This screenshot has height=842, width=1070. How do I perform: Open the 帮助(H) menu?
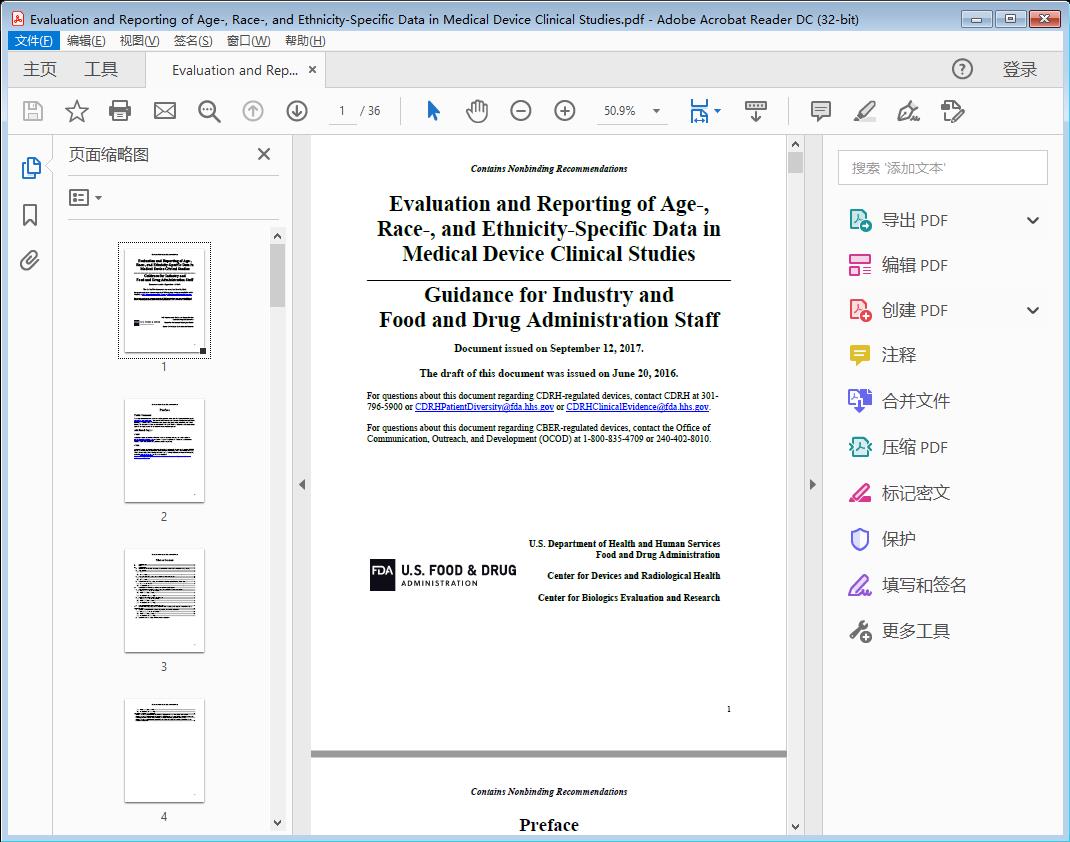[x=305, y=41]
